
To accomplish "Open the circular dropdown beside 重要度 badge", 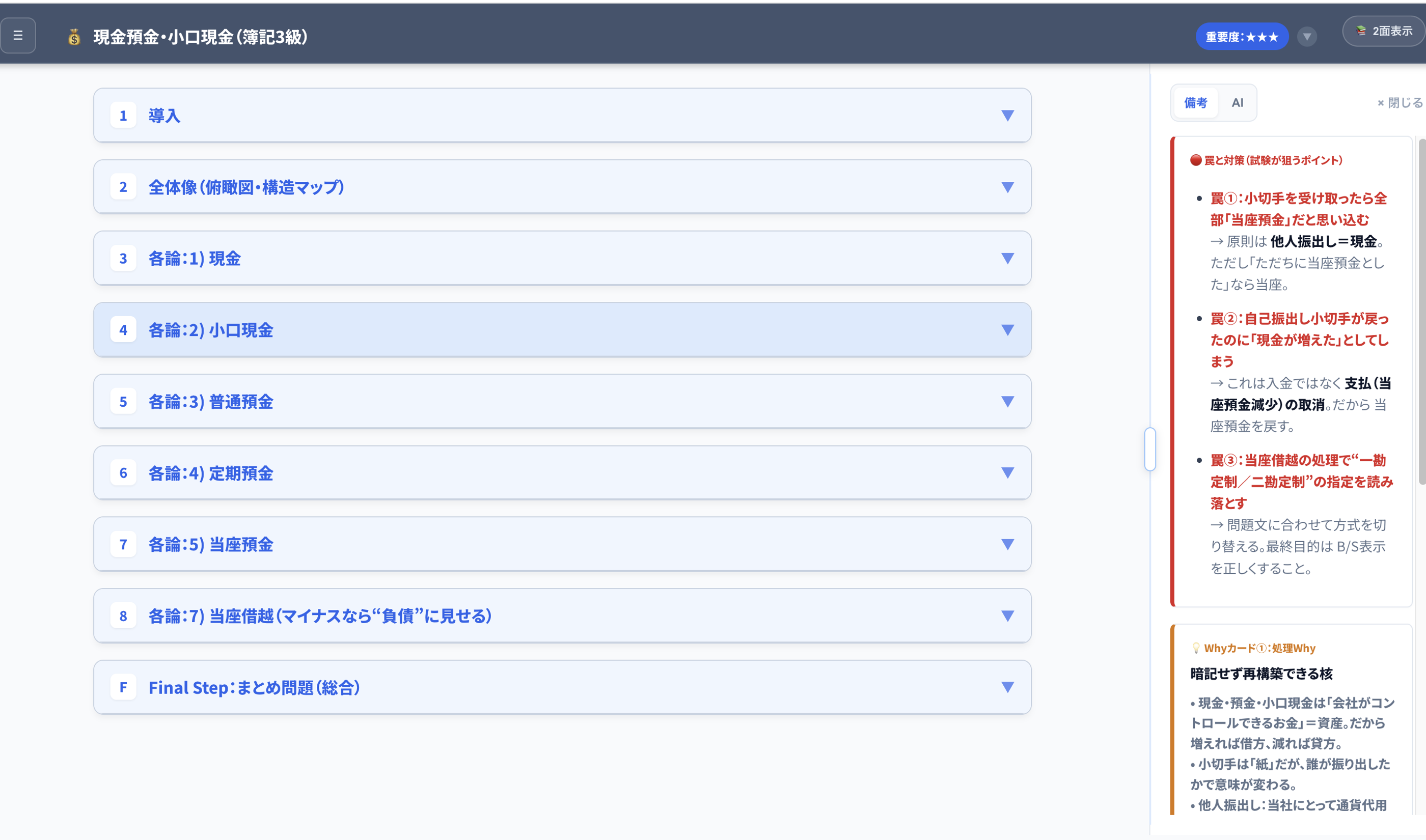I will [x=1306, y=37].
